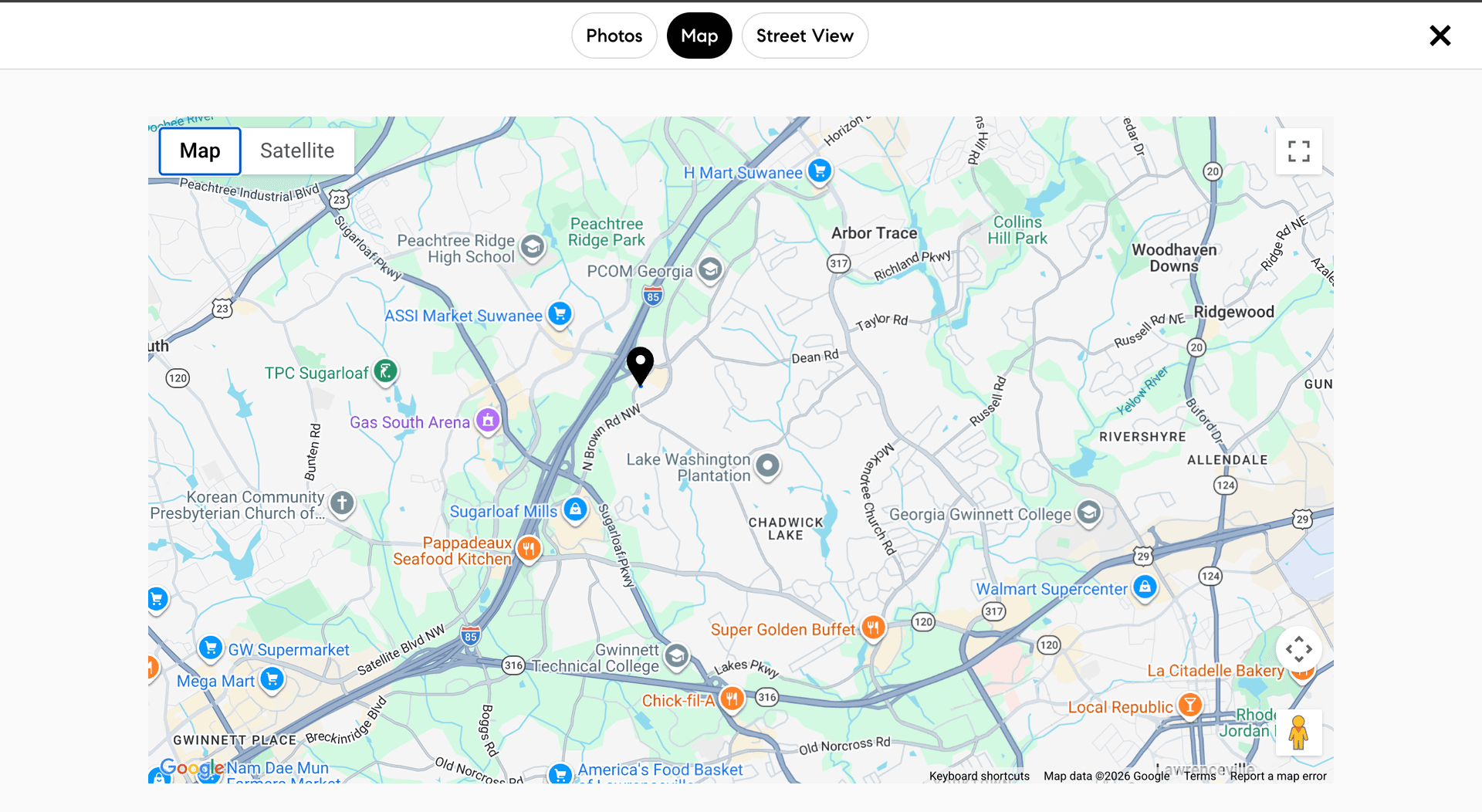This screenshot has height=812, width=1482.
Task: Select the Map view type button
Action: coord(200,151)
